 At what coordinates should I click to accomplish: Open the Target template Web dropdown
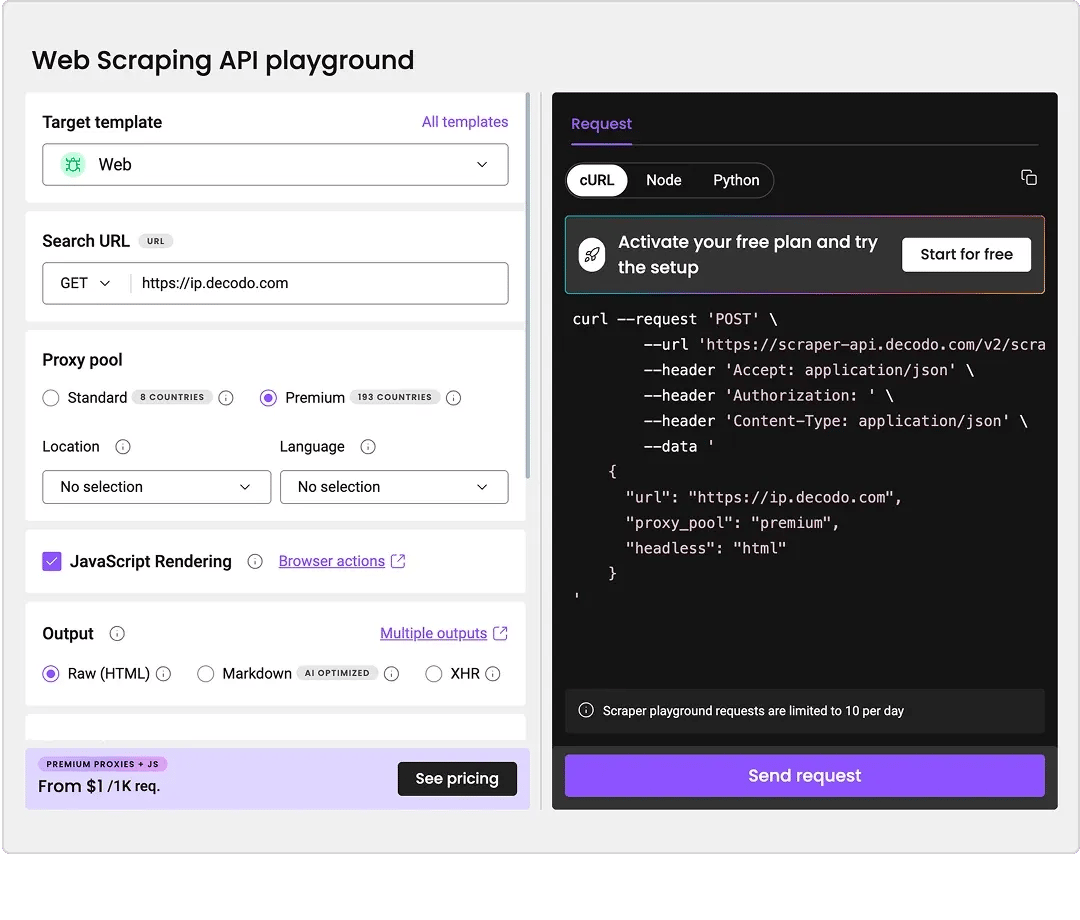275,165
